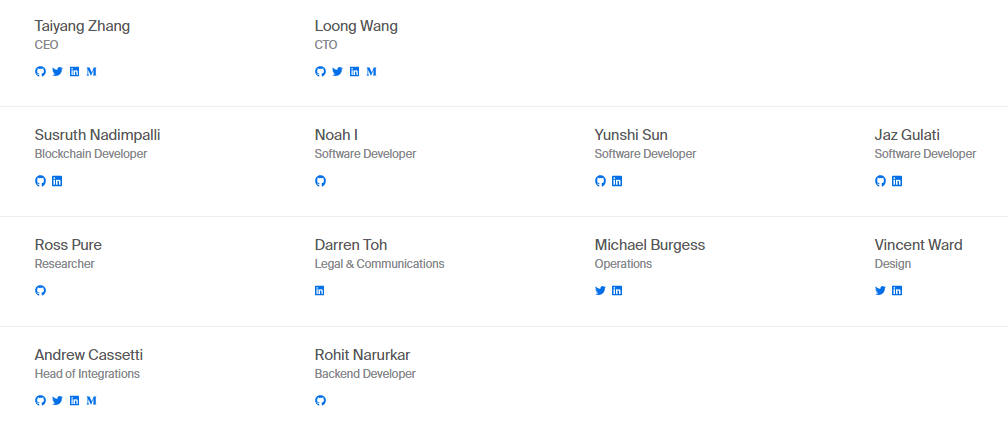This screenshot has width=1008, height=442.
Task: Click the Head of Integrations title
Action: (87, 374)
